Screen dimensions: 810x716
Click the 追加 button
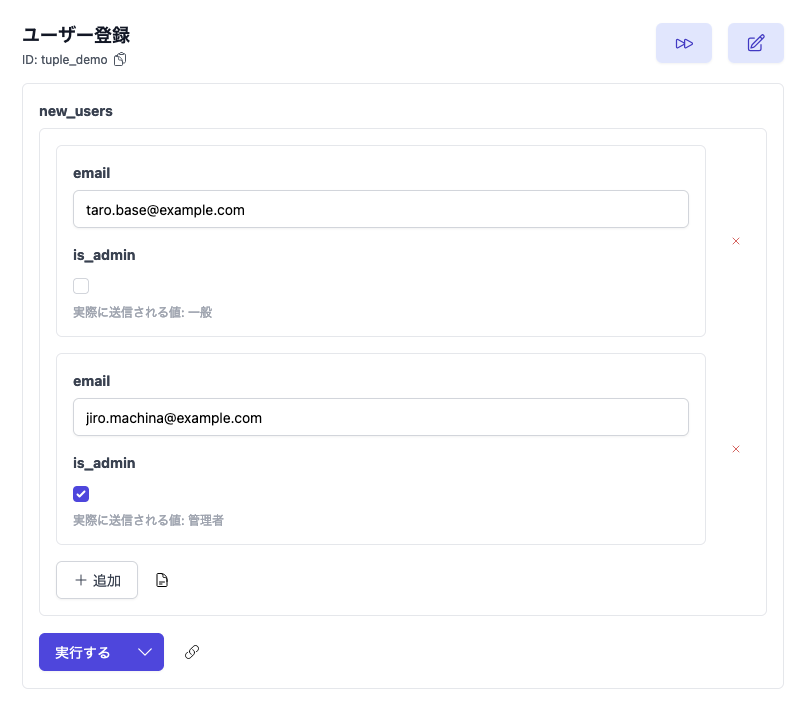pos(97,580)
